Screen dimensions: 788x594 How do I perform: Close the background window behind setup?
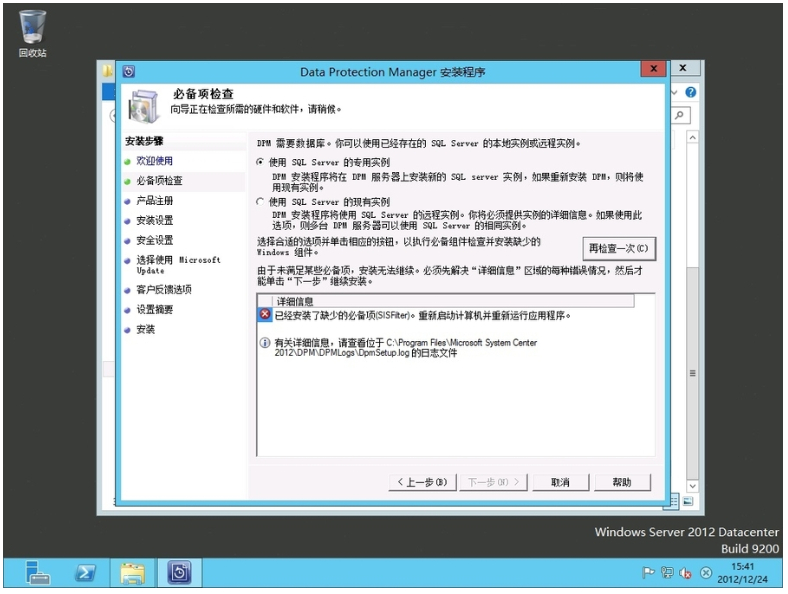(x=682, y=67)
